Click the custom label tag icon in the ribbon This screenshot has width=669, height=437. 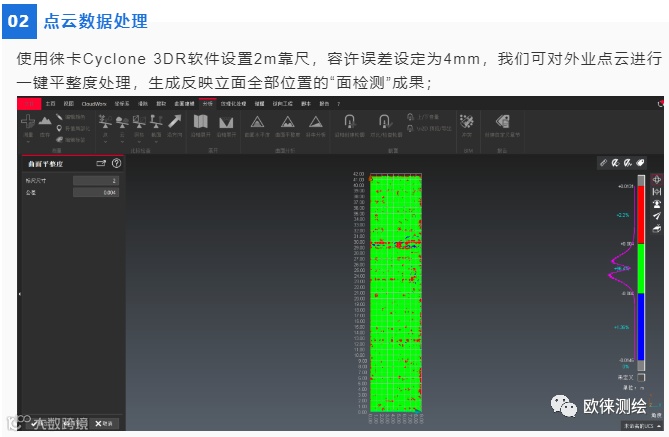point(503,122)
